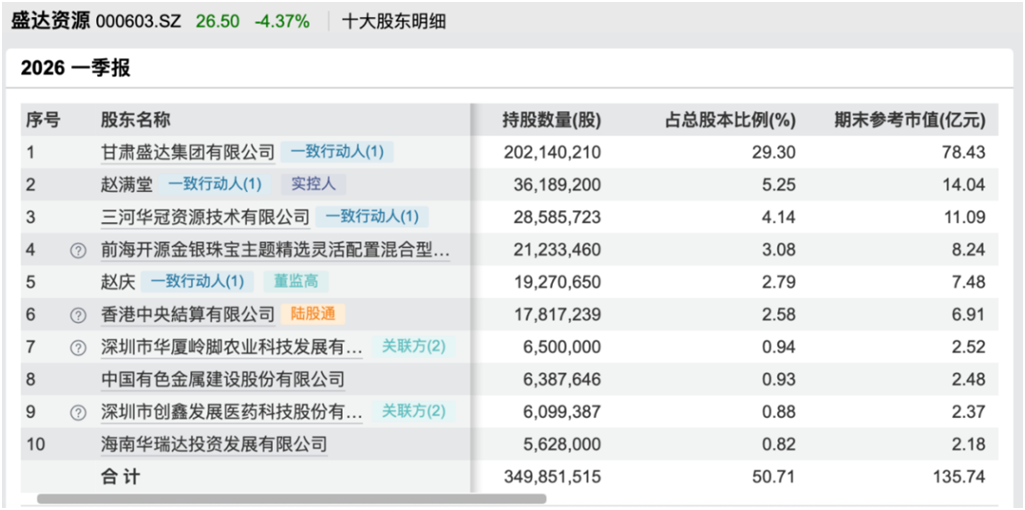This screenshot has height=510, width=1025.
Task: Select the cell 202,140,210
Action: pos(552,152)
